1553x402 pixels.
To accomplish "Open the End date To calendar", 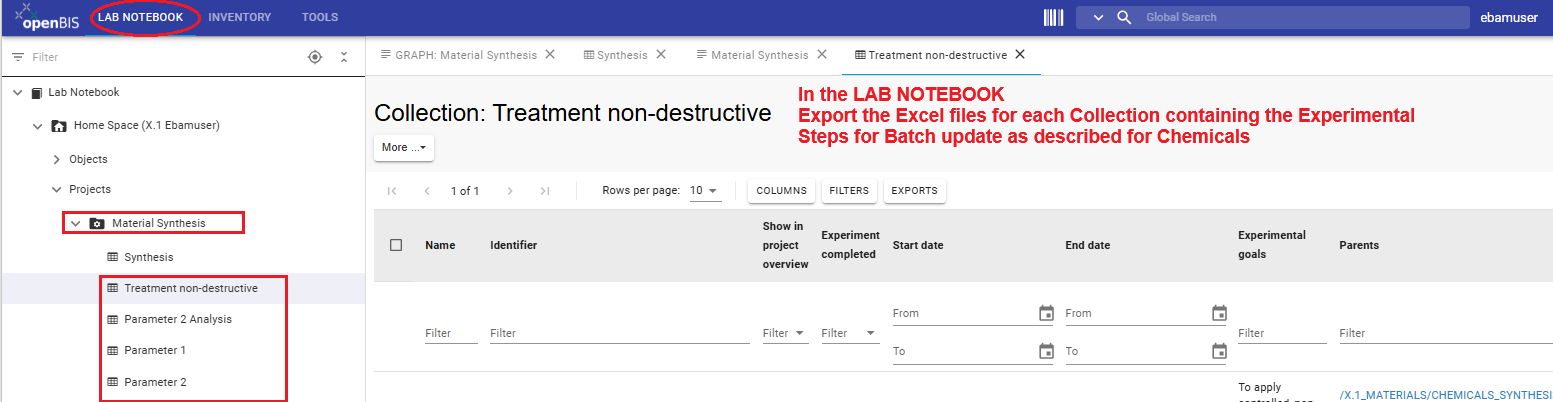I will coord(1219,351).
